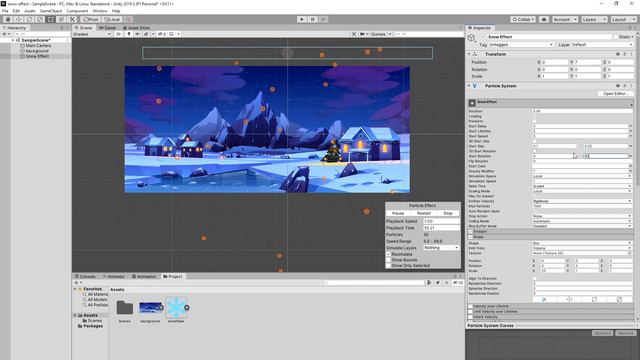Select the shape gizmo edit tool
Screen dimensions: 640x360
coord(544,300)
